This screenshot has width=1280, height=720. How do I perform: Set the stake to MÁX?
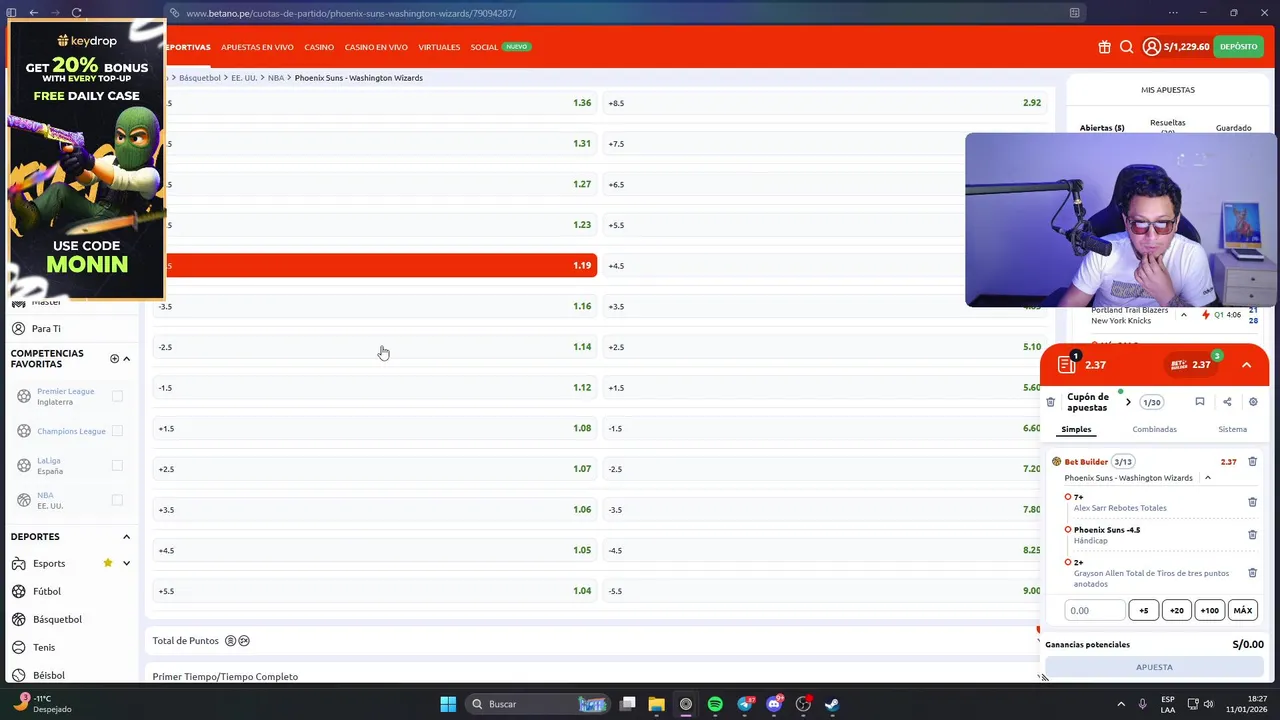tap(1242, 610)
